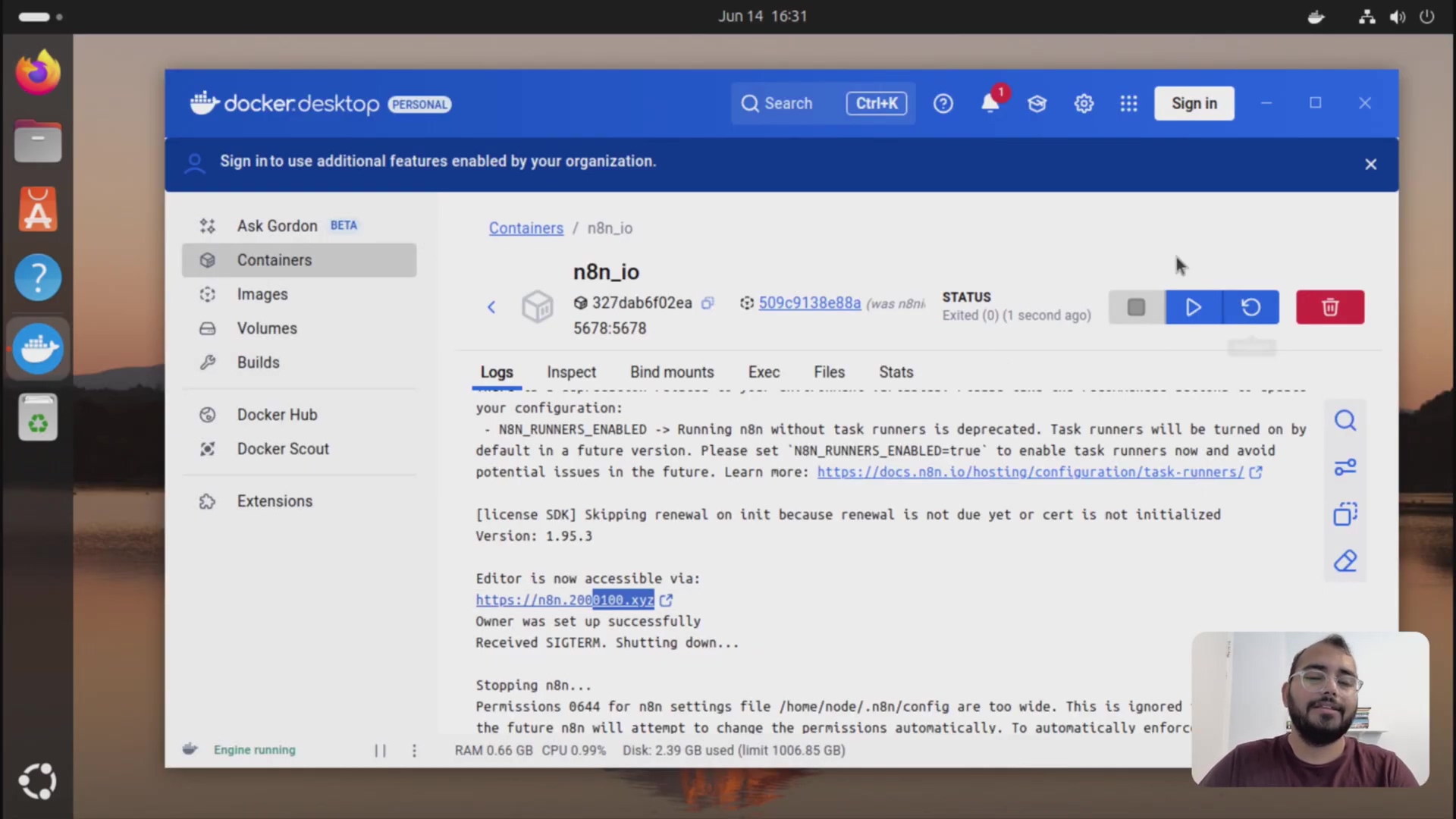Open the power menu icon in top bar

1426,17
